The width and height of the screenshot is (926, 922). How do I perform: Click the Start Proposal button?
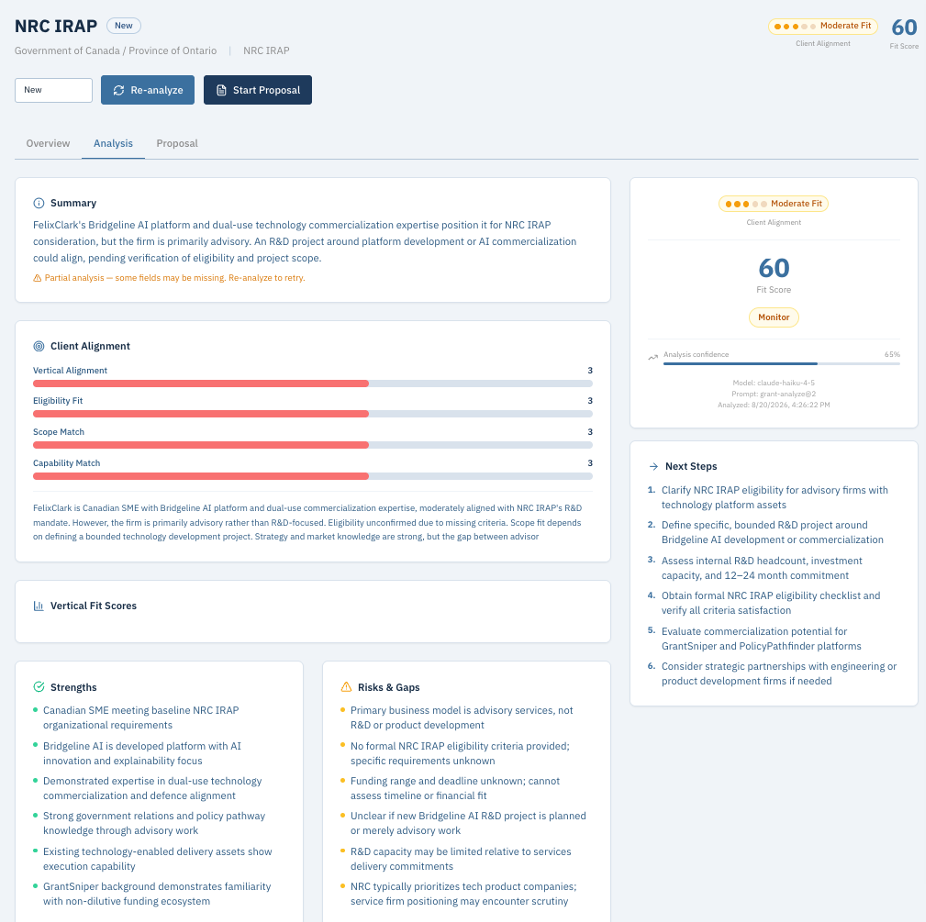coord(257,90)
